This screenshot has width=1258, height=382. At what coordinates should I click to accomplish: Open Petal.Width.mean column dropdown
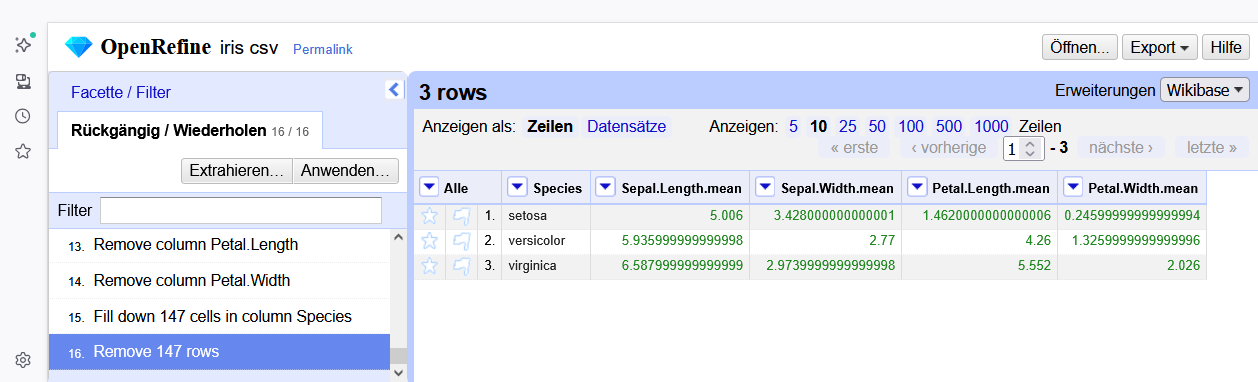[1072, 187]
